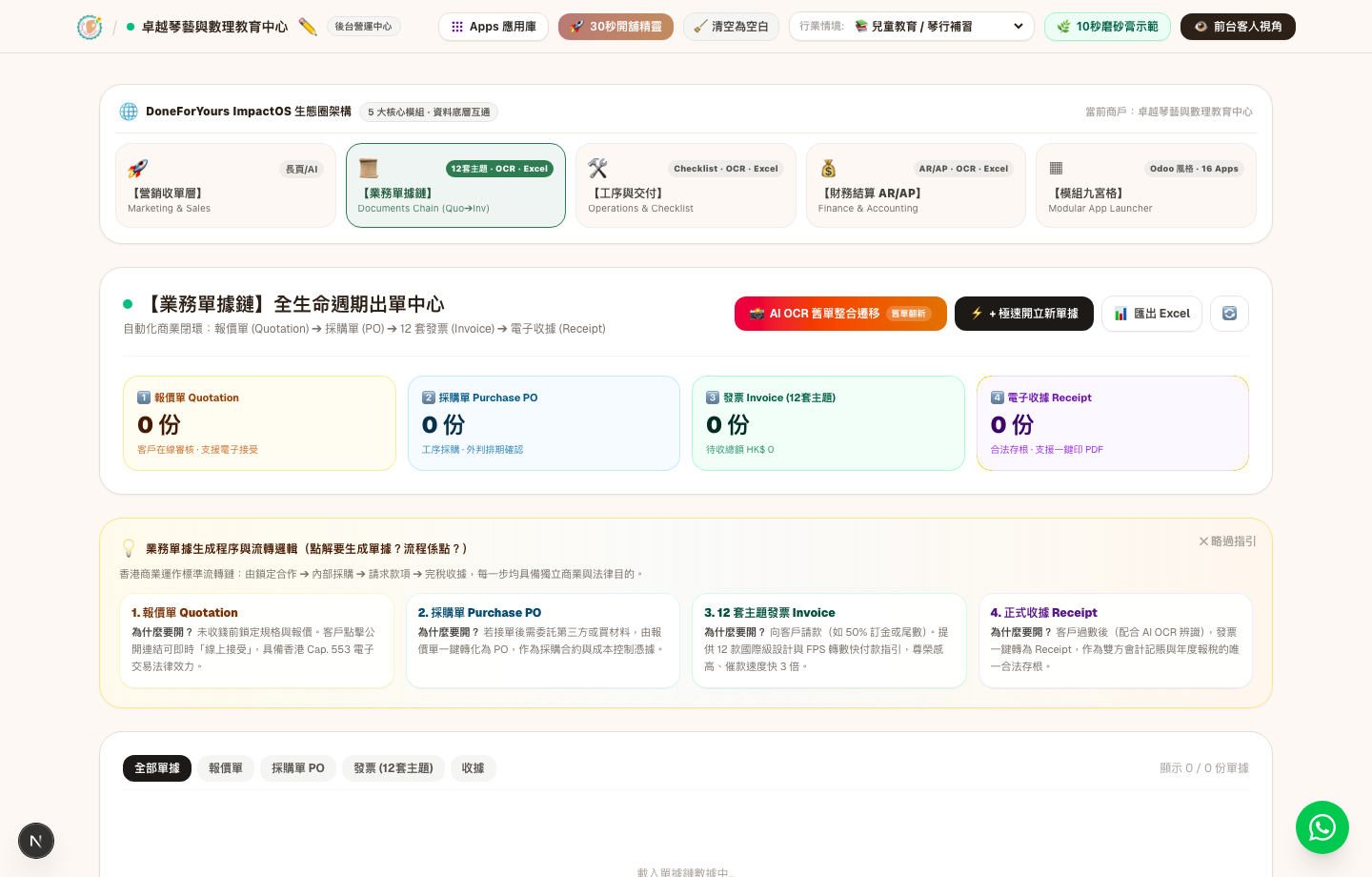Open the 採購單 Purchase PO stats card
The image size is (1372, 877).
point(544,423)
